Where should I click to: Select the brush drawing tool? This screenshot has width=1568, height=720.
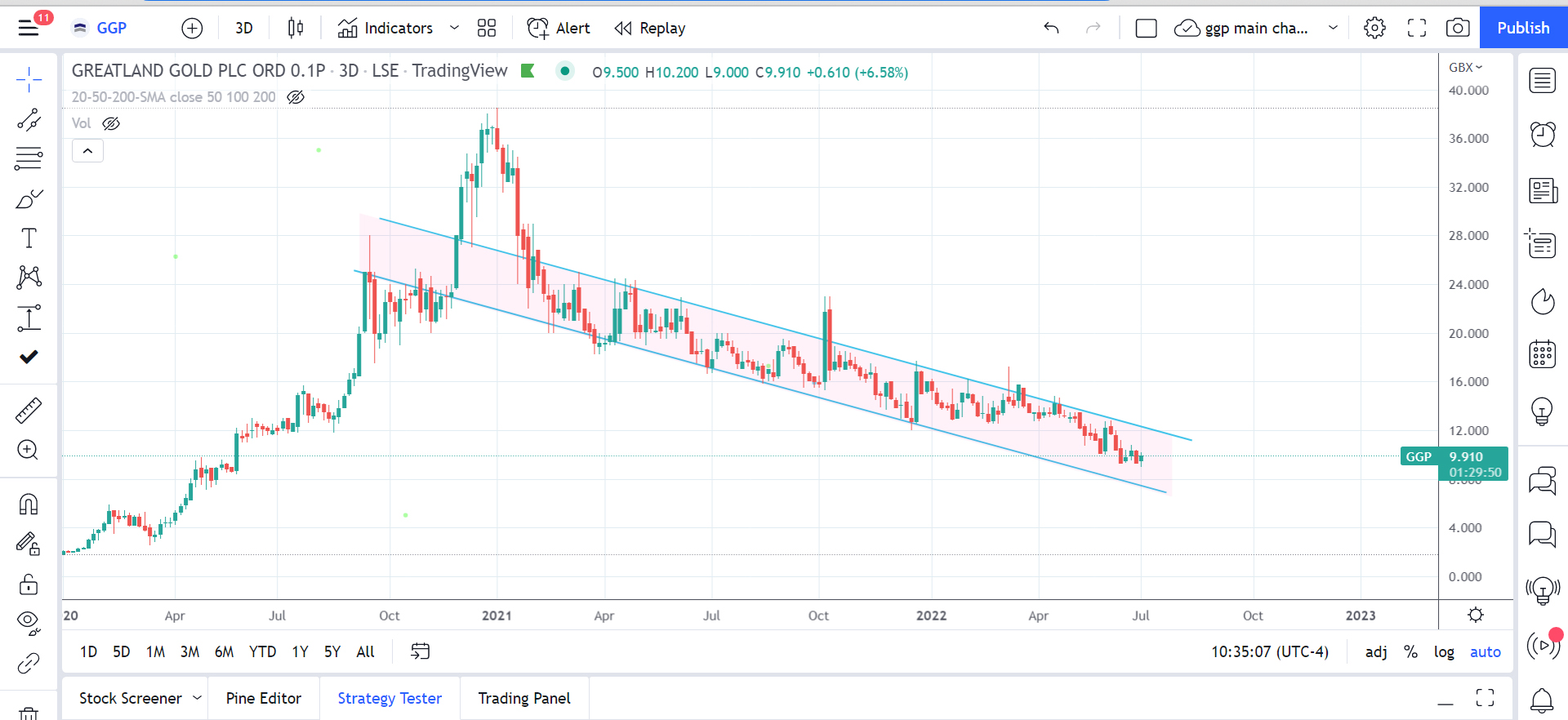tap(29, 199)
